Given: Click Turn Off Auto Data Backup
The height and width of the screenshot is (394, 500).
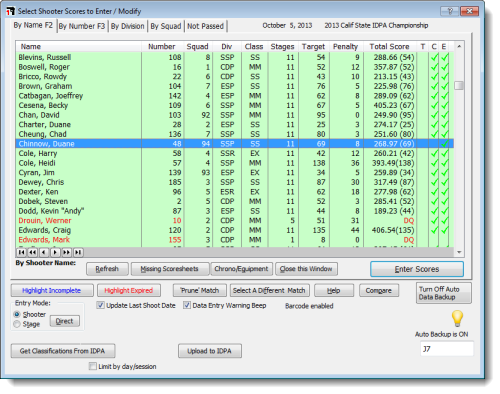Looking at the screenshot, I should tap(444, 293).
